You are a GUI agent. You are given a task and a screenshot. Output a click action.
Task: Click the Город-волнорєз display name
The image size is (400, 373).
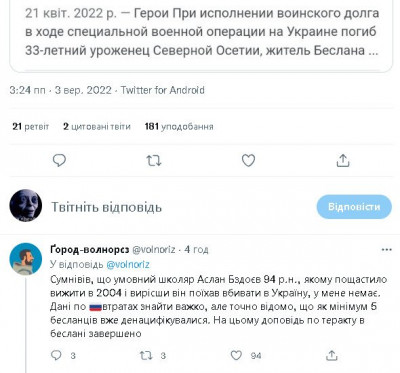[90, 250]
